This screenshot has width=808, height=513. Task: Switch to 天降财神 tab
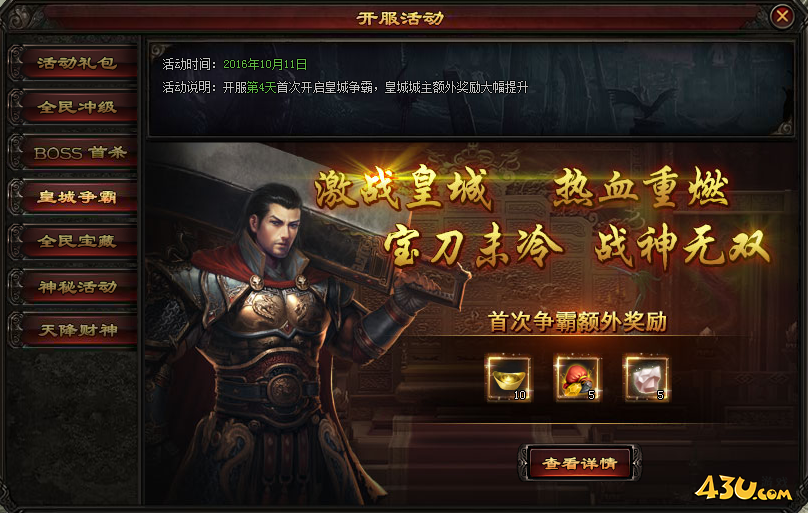click(x=75, y=330)
